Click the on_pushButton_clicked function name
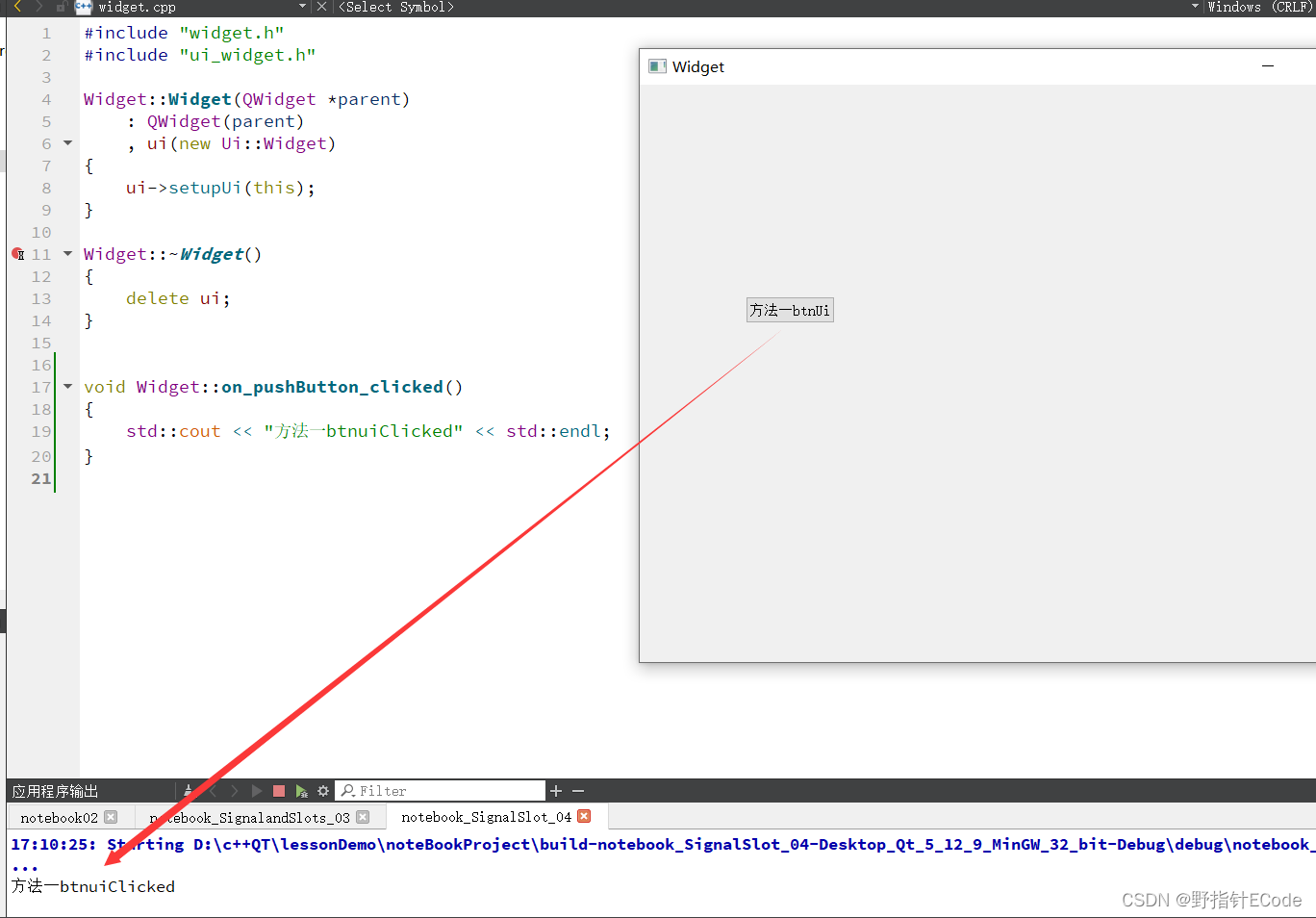This screenshot has width=1316, height=918. point(333,387)
